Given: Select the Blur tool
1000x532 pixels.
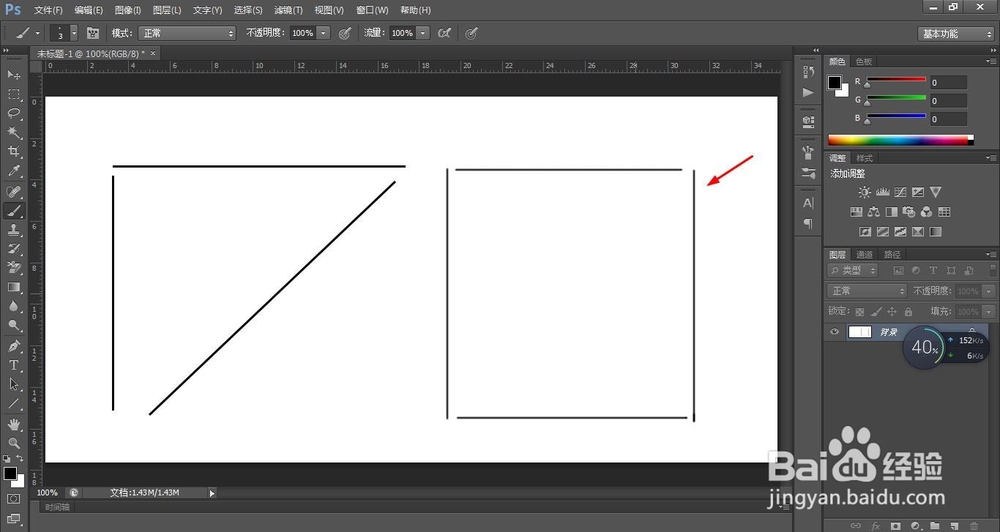Looking at the screenshot, I should click(x=13, y=306).
